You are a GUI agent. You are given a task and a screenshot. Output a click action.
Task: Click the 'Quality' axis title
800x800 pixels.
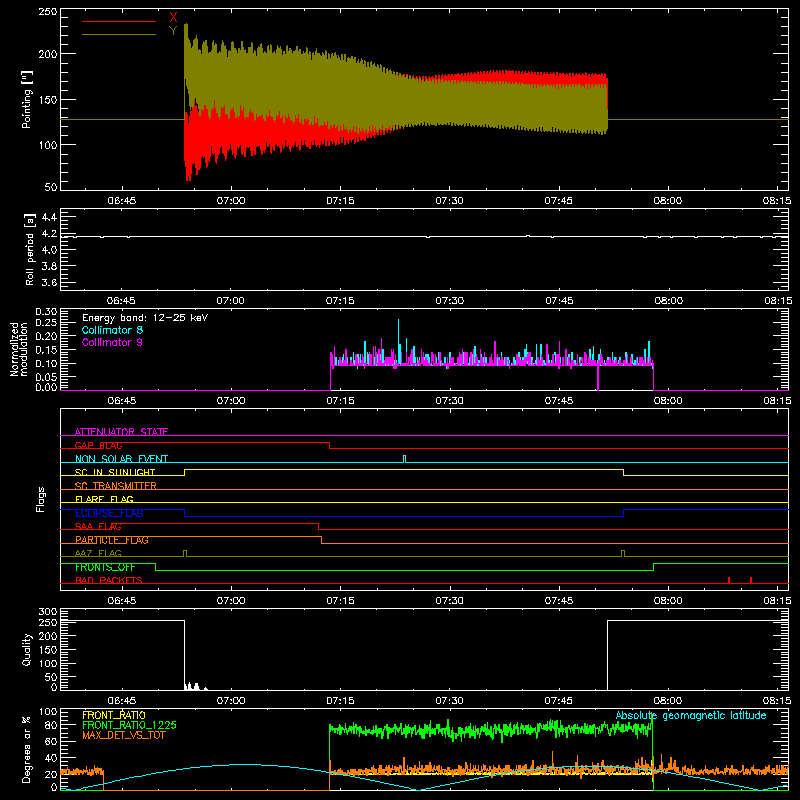(x=27, y=649)
